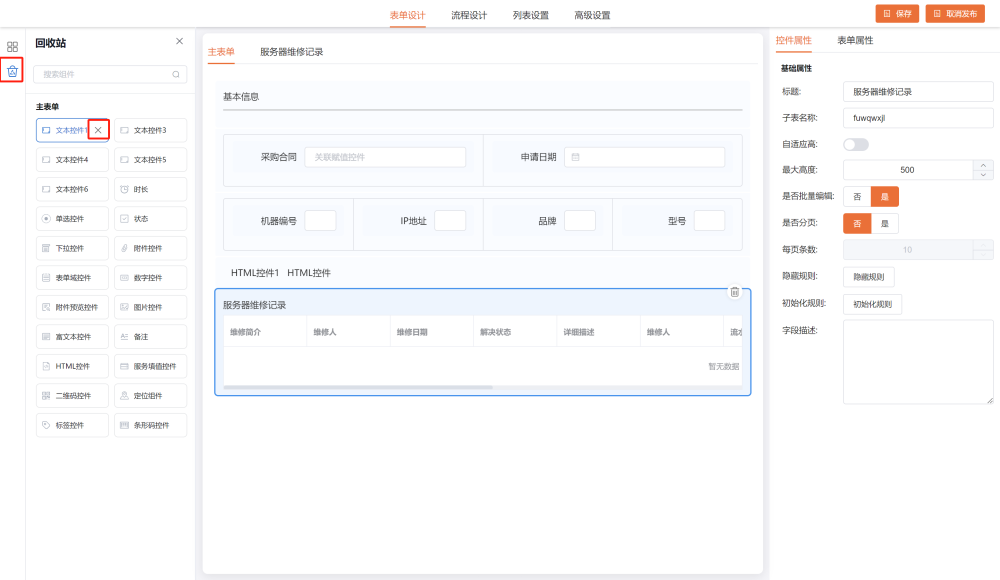Viewport: 1000px width, 580px height.
Task: Close the 回收站 panel
Action: (179, 41)
